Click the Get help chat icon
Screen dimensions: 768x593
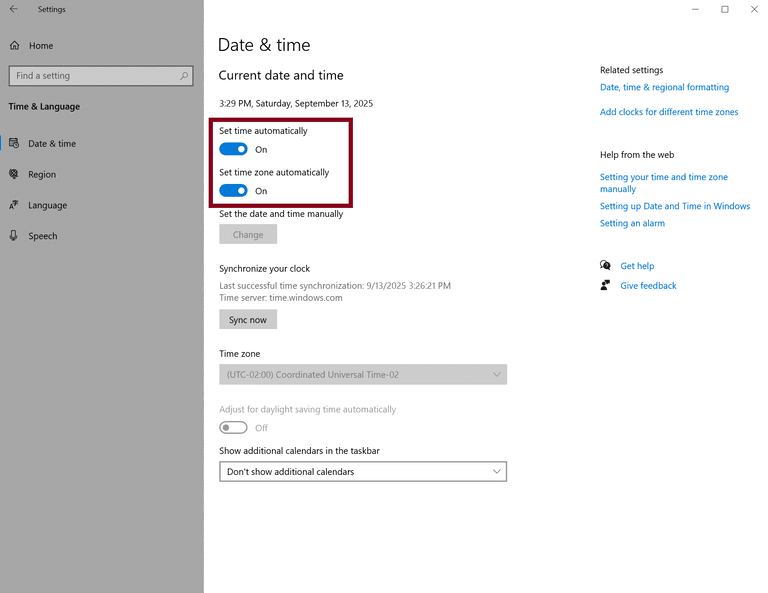[606, 266]
